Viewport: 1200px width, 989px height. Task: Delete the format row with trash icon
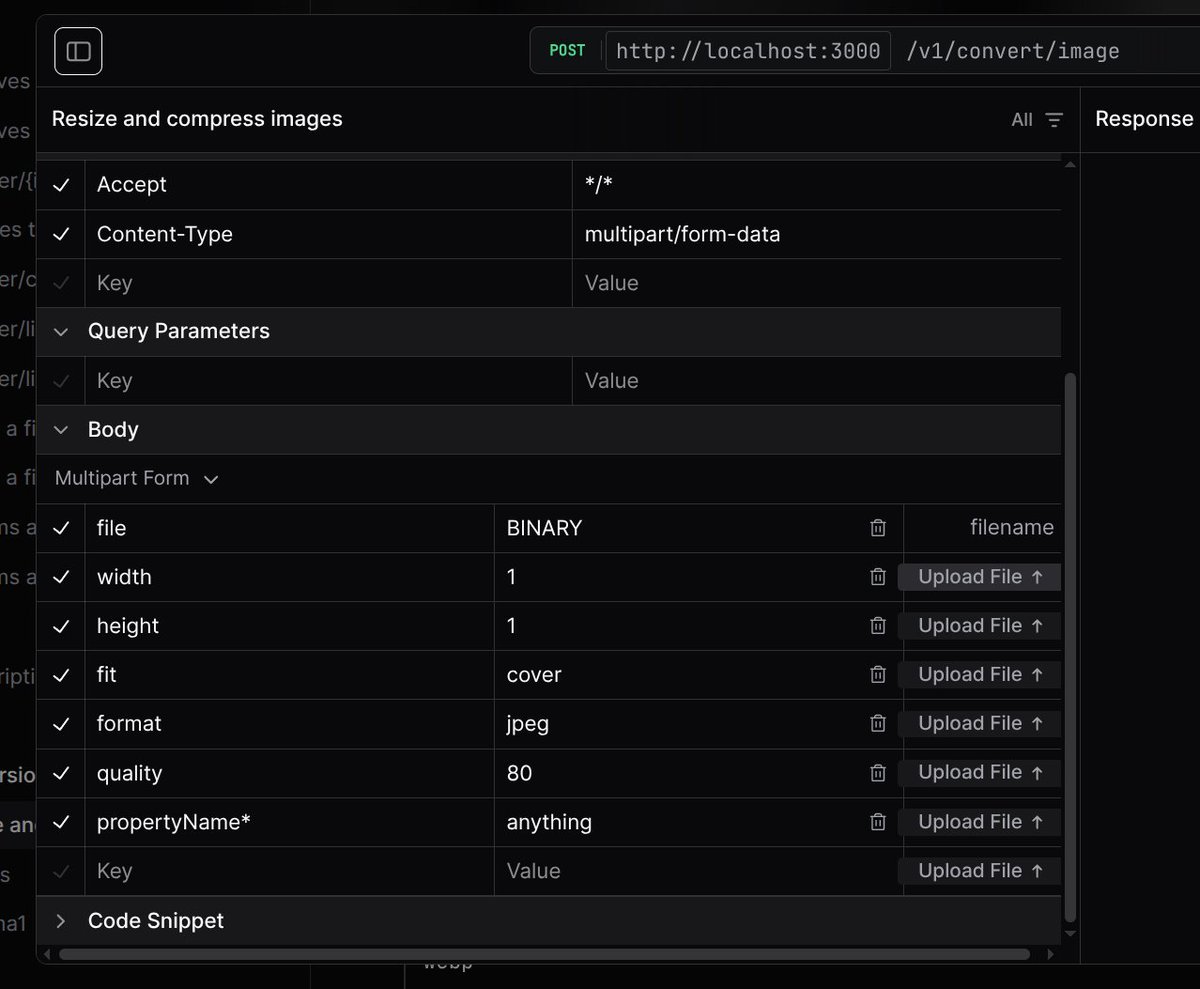[x=878, y=724]
